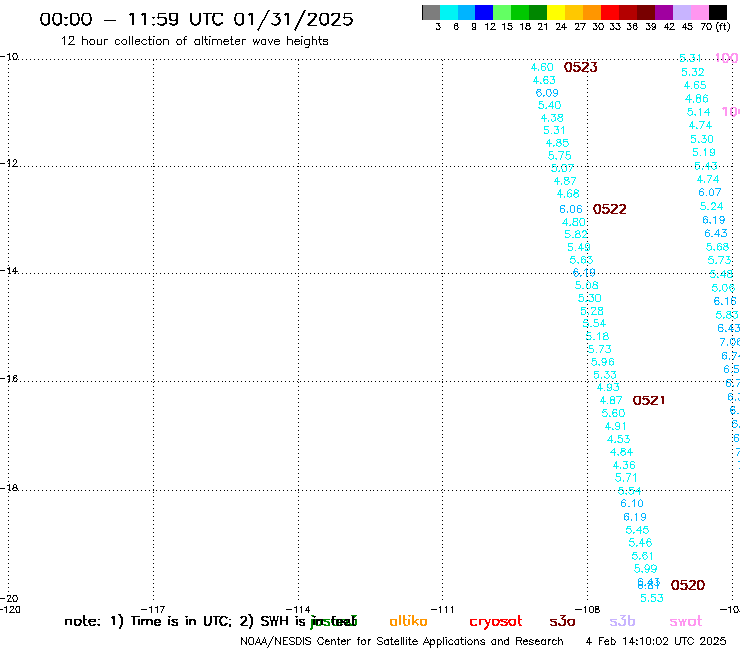The image size is (740, 650).
Task: Click the title 00:00 – 11:59 UTC 01/31/2025
Action: [196, 19]
